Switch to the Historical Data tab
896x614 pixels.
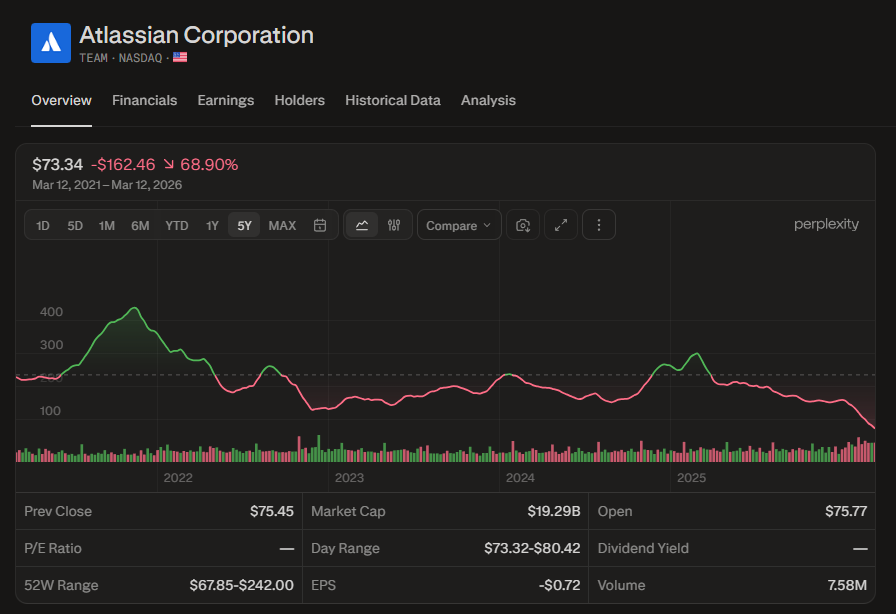[x=393, y=101]
